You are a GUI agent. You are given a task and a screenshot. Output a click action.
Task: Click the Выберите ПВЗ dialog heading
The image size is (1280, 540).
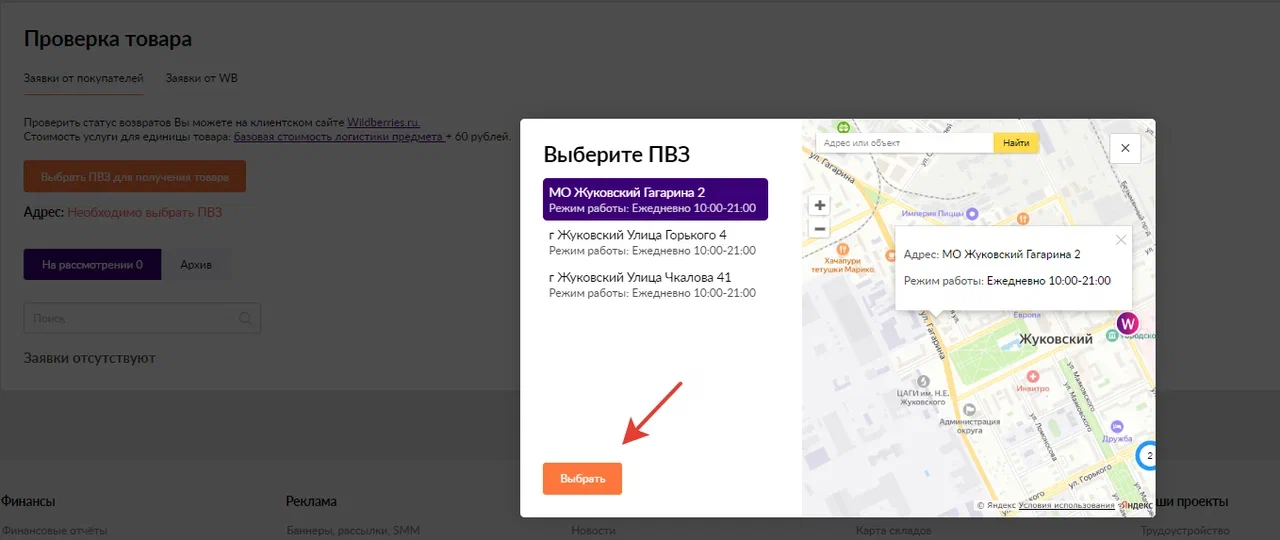[x=617, y=154]
